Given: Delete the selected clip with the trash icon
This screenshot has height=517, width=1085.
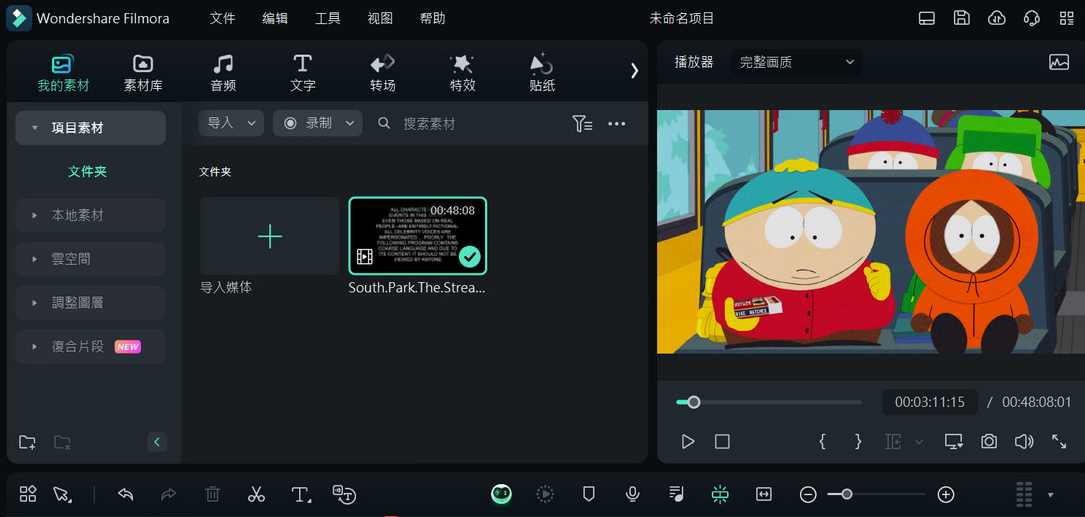Looking at the screenshot, I should click(212, 494).
